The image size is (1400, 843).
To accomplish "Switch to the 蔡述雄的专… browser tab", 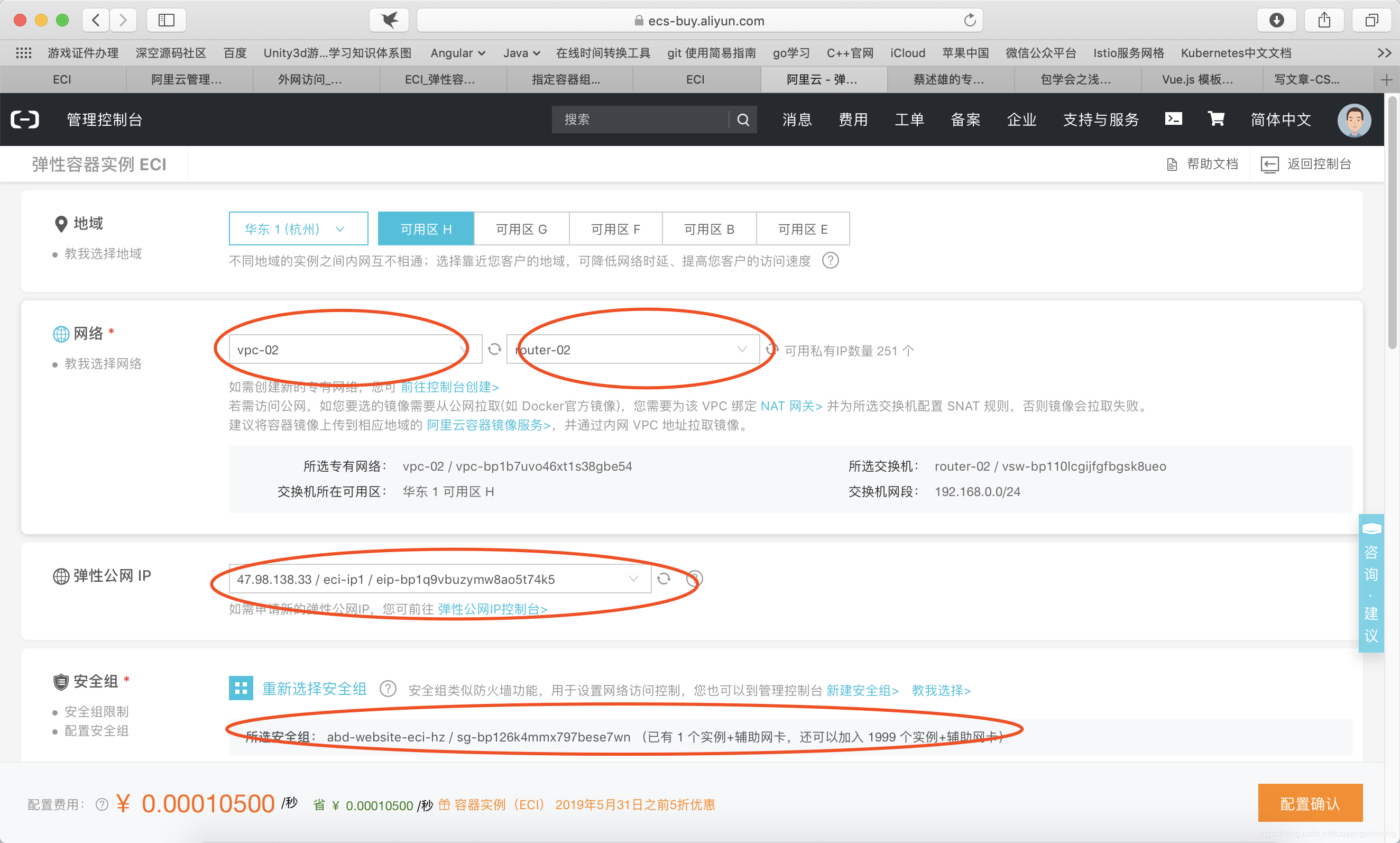I will pos(948,79).
